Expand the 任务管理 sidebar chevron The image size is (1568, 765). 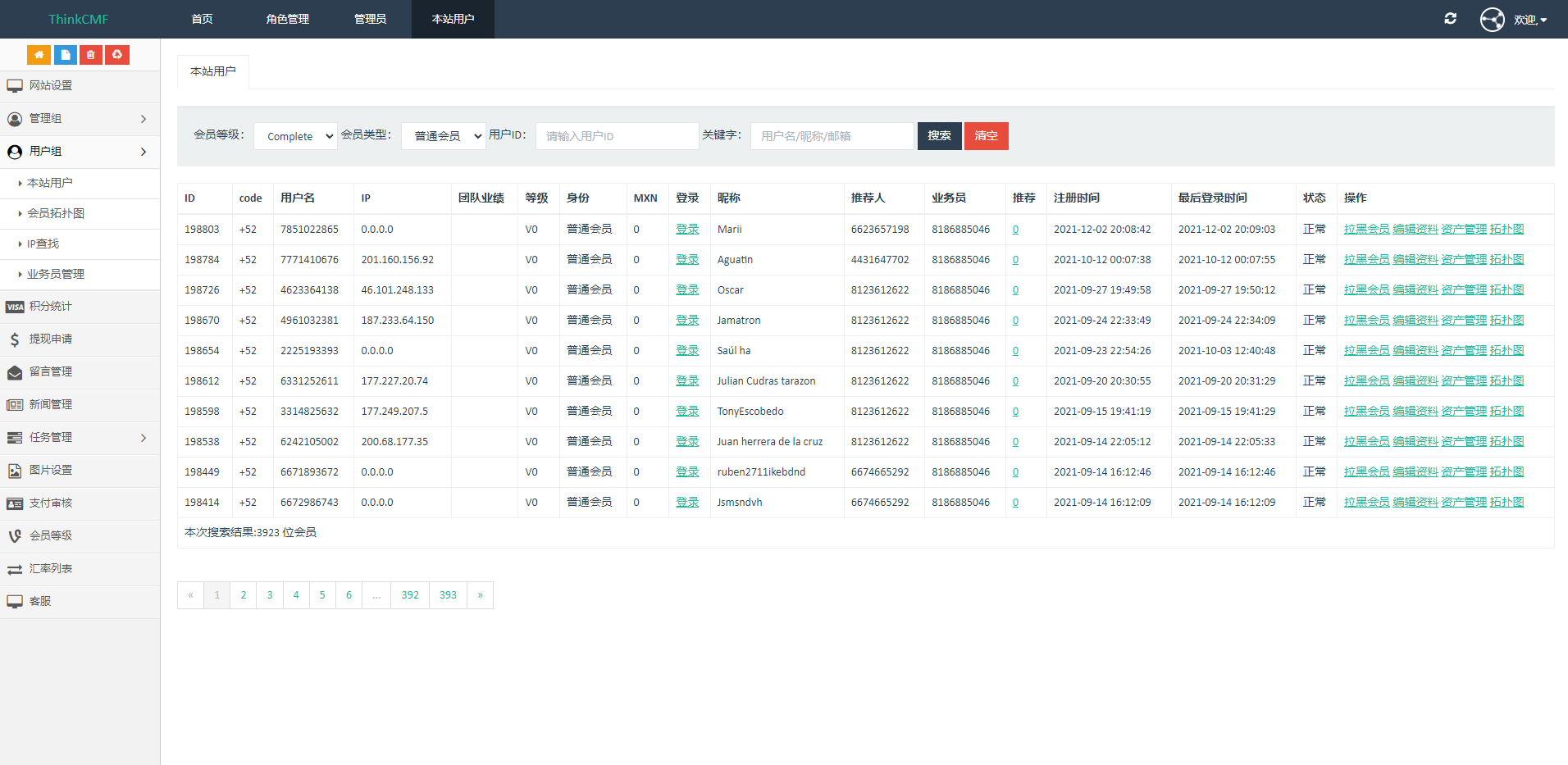(144, 438)
